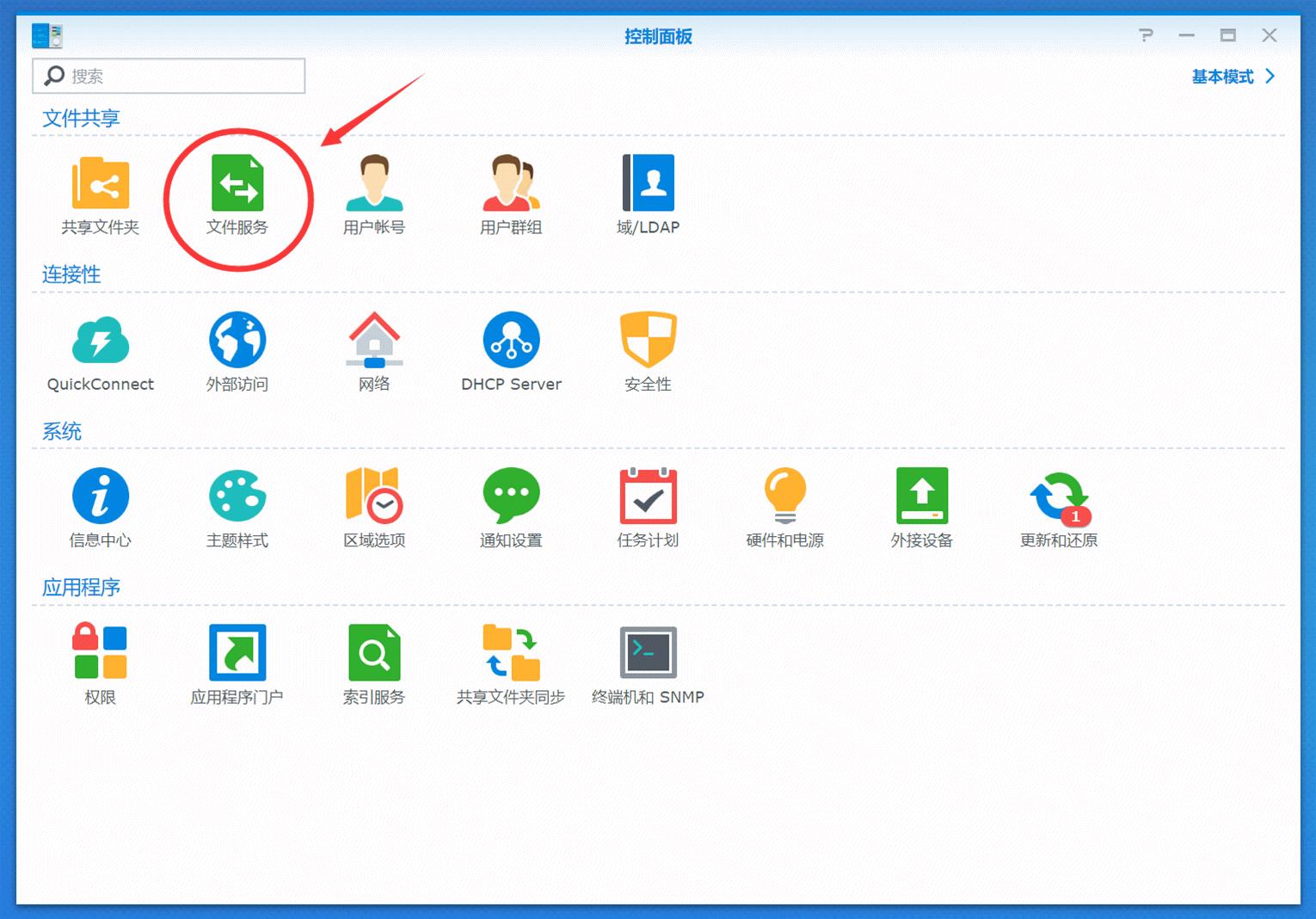Open 终端机和 SNMP settings
The image size is (1316, 919).
(648, 652)
